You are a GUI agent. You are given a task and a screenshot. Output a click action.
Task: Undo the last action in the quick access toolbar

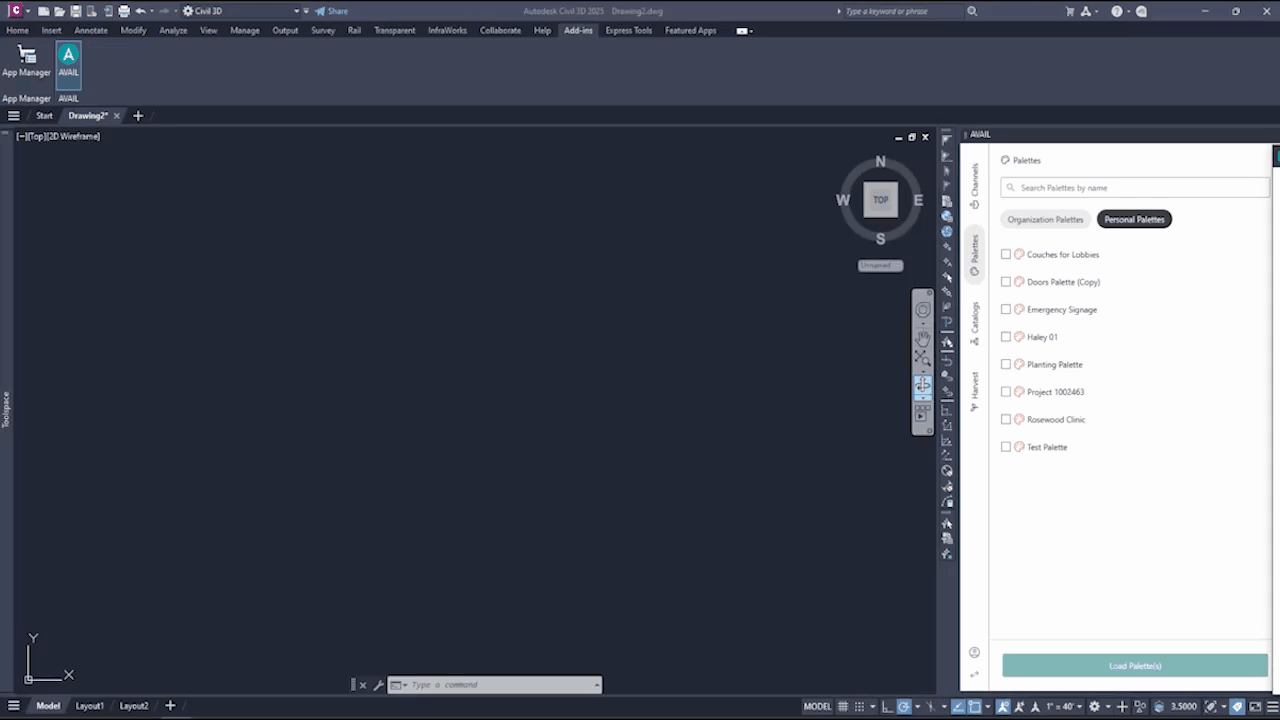click(x=140, y=11)
